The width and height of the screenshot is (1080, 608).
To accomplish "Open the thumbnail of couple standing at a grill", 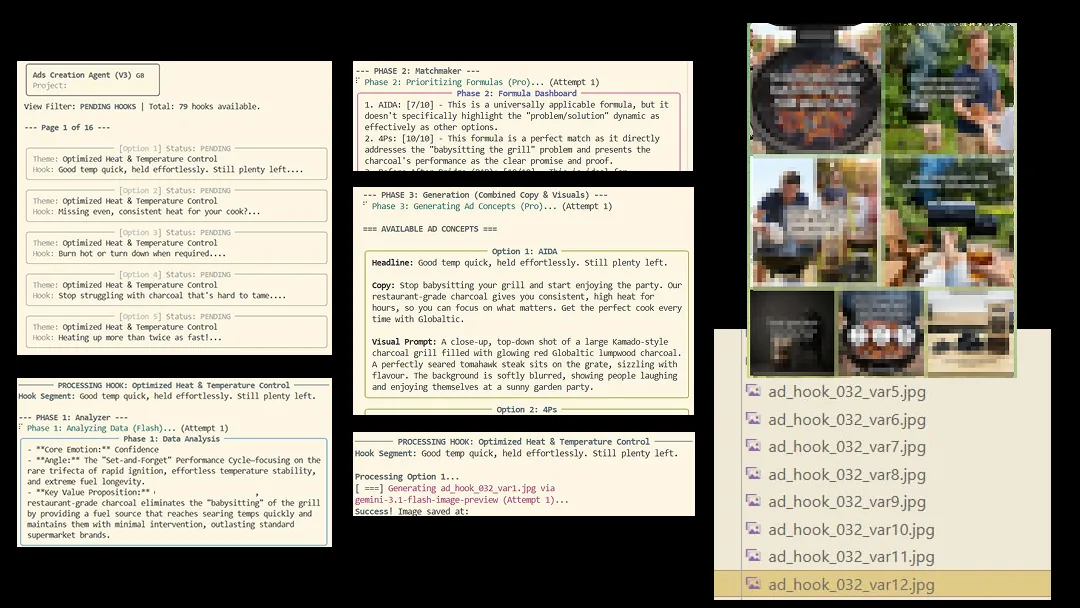I will (x=815, y=221).
